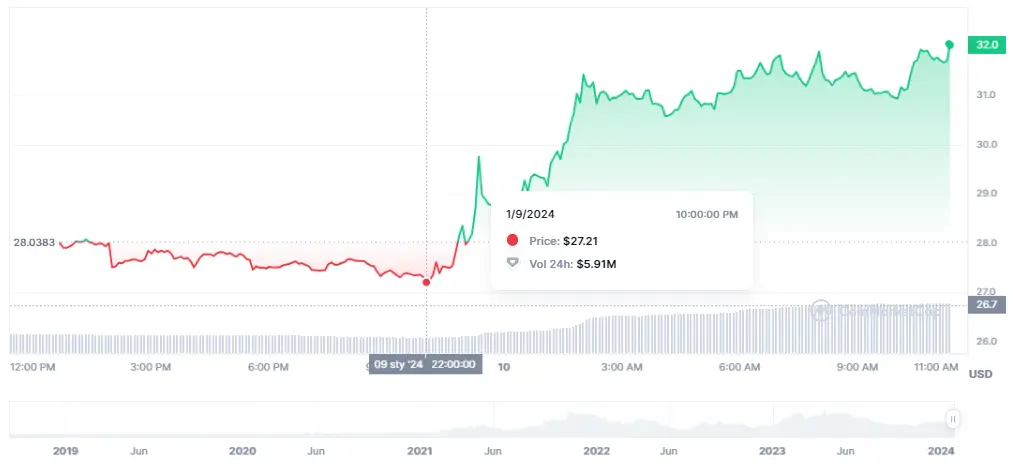Click the 3:00 AM time axis label
This screenshot has width=1013, height=469.
coord(621,368)
